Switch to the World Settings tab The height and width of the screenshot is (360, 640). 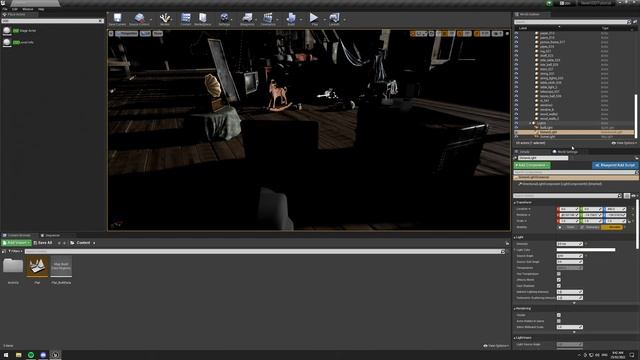pyautogui.click(x=565, y=152)
